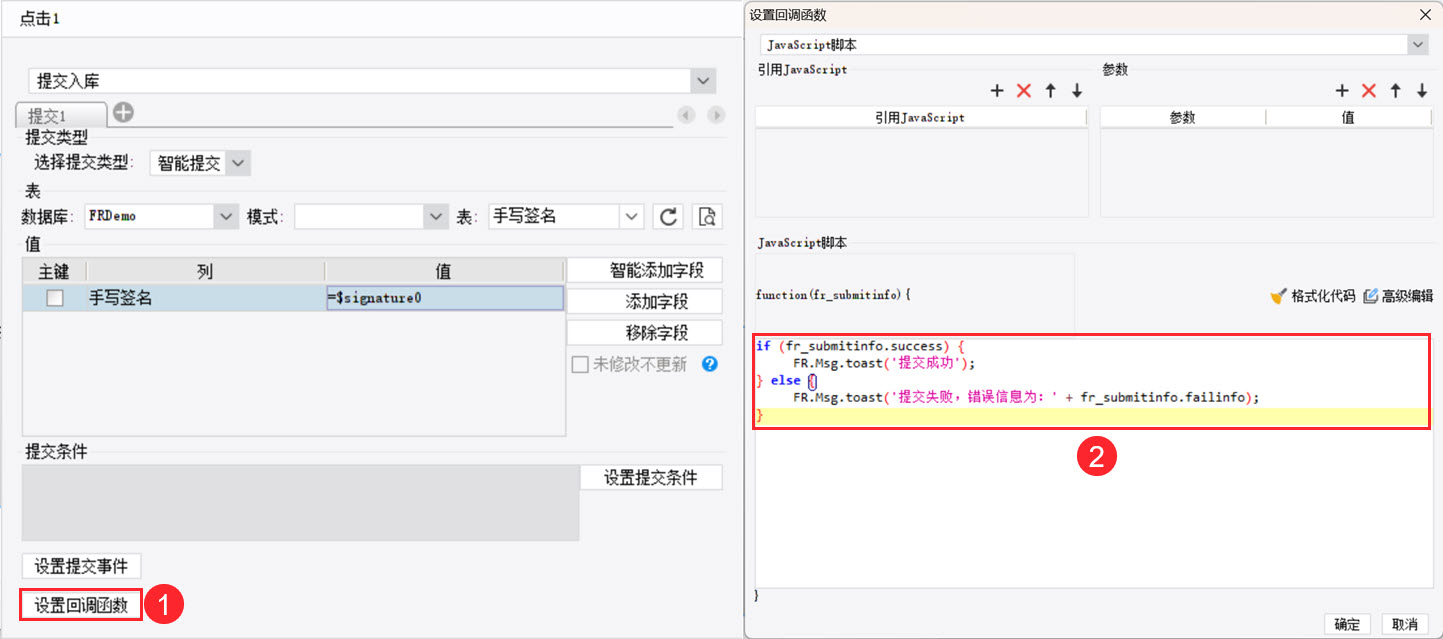Move submit tabs to the left arrow
Viewport: 1443px width, 639px height.
pos(686,115)
